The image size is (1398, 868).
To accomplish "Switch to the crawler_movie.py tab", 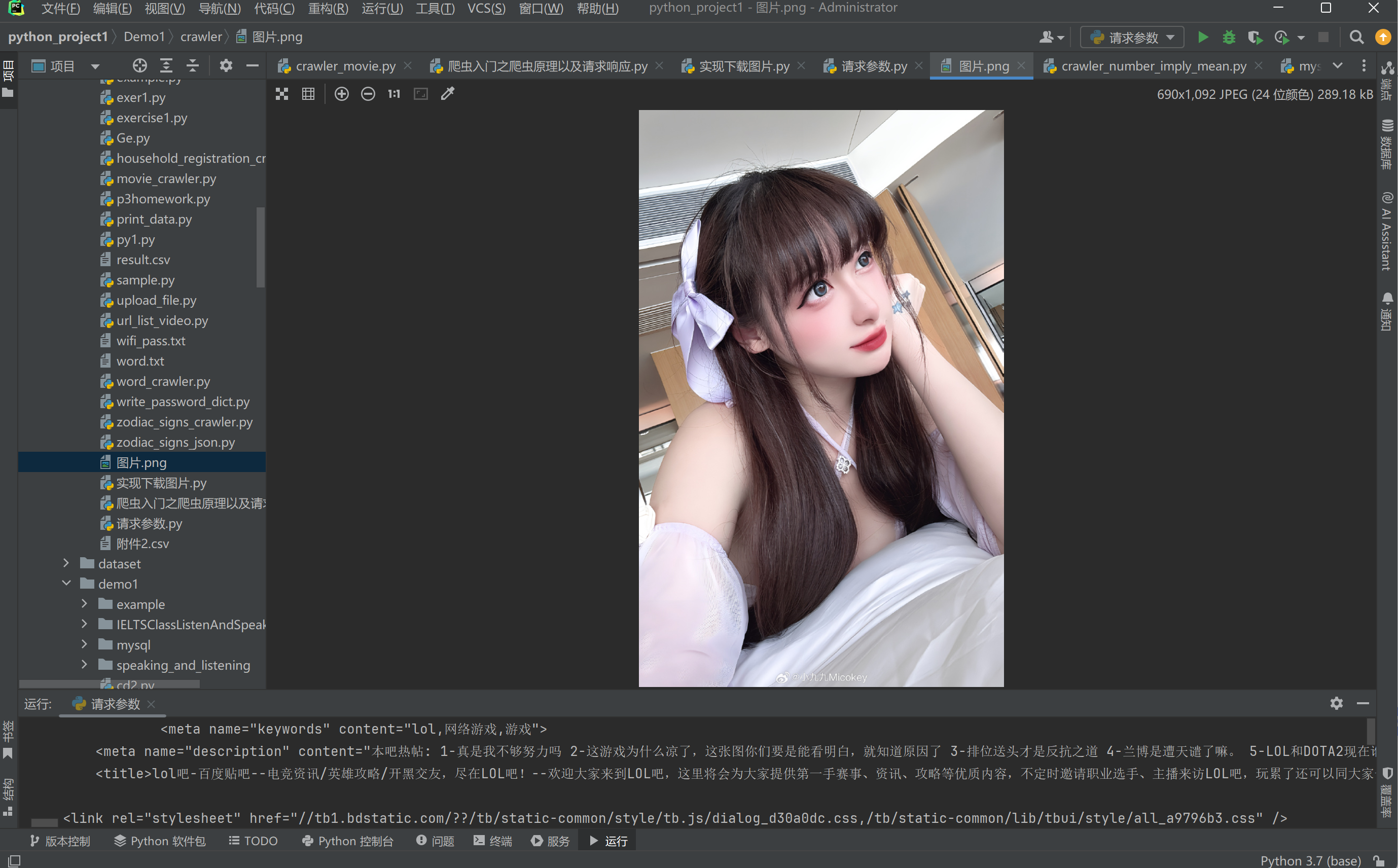I will (345, 66).
